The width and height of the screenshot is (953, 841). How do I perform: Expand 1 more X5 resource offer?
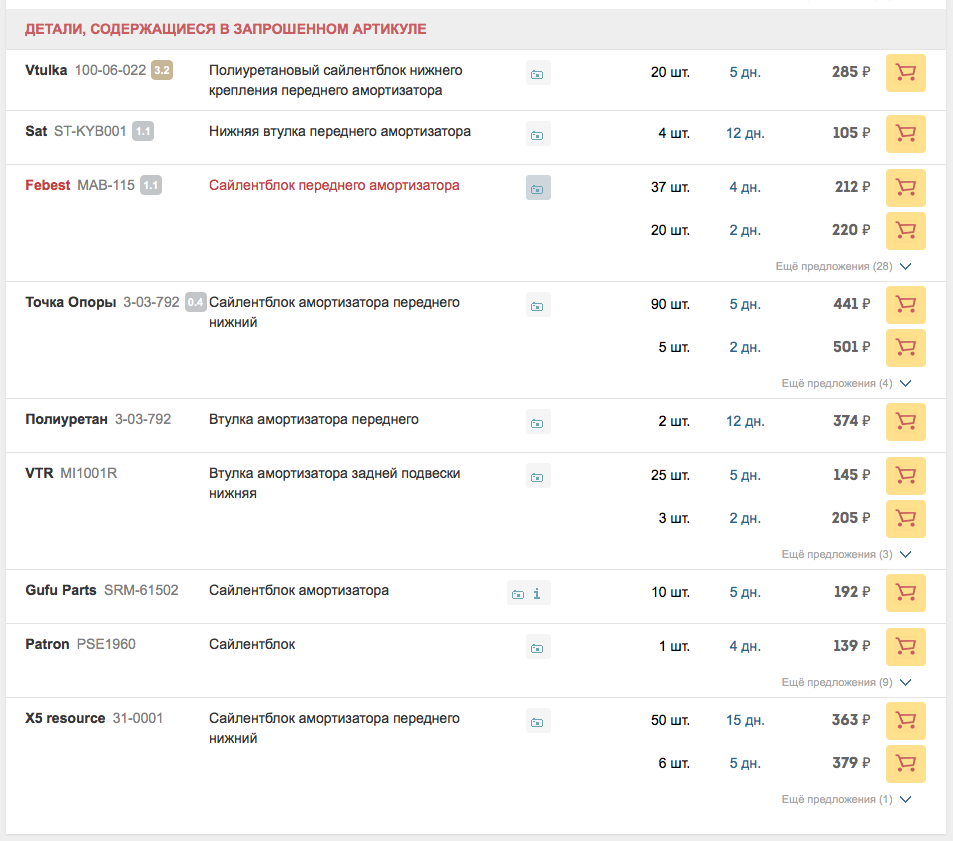pos(846,800)
